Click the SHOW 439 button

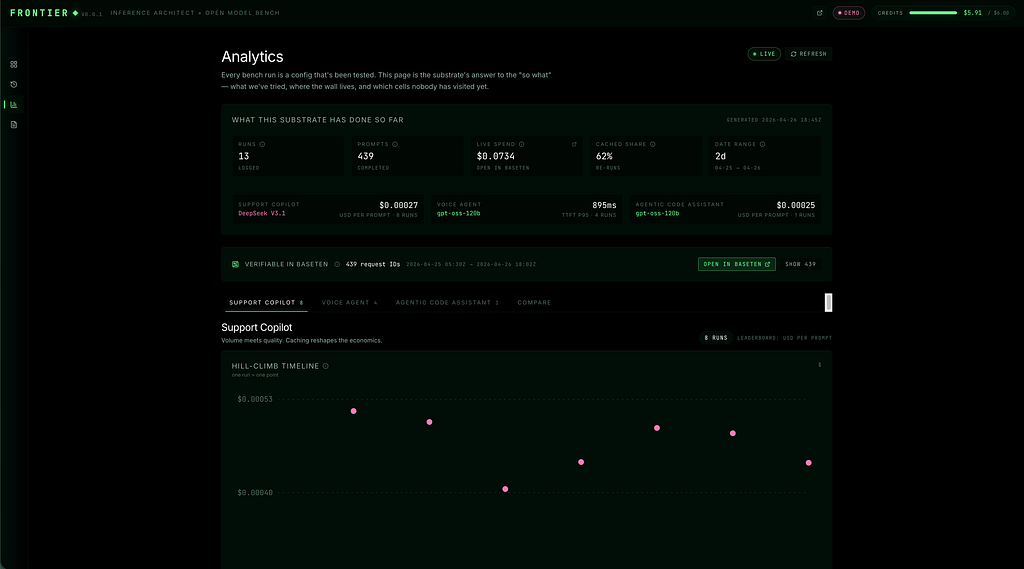[801, 264]
